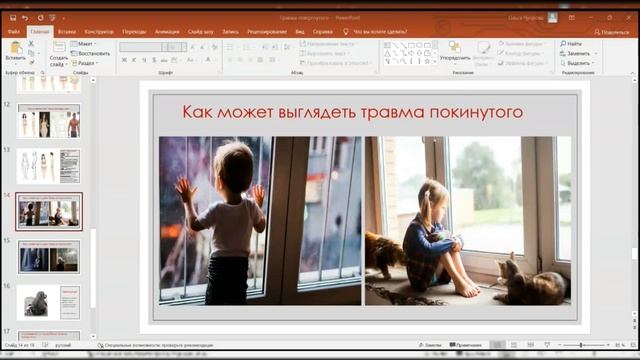Screen dimensions: 640x360
Task: Undo the last action
Action: click(25, 18)
